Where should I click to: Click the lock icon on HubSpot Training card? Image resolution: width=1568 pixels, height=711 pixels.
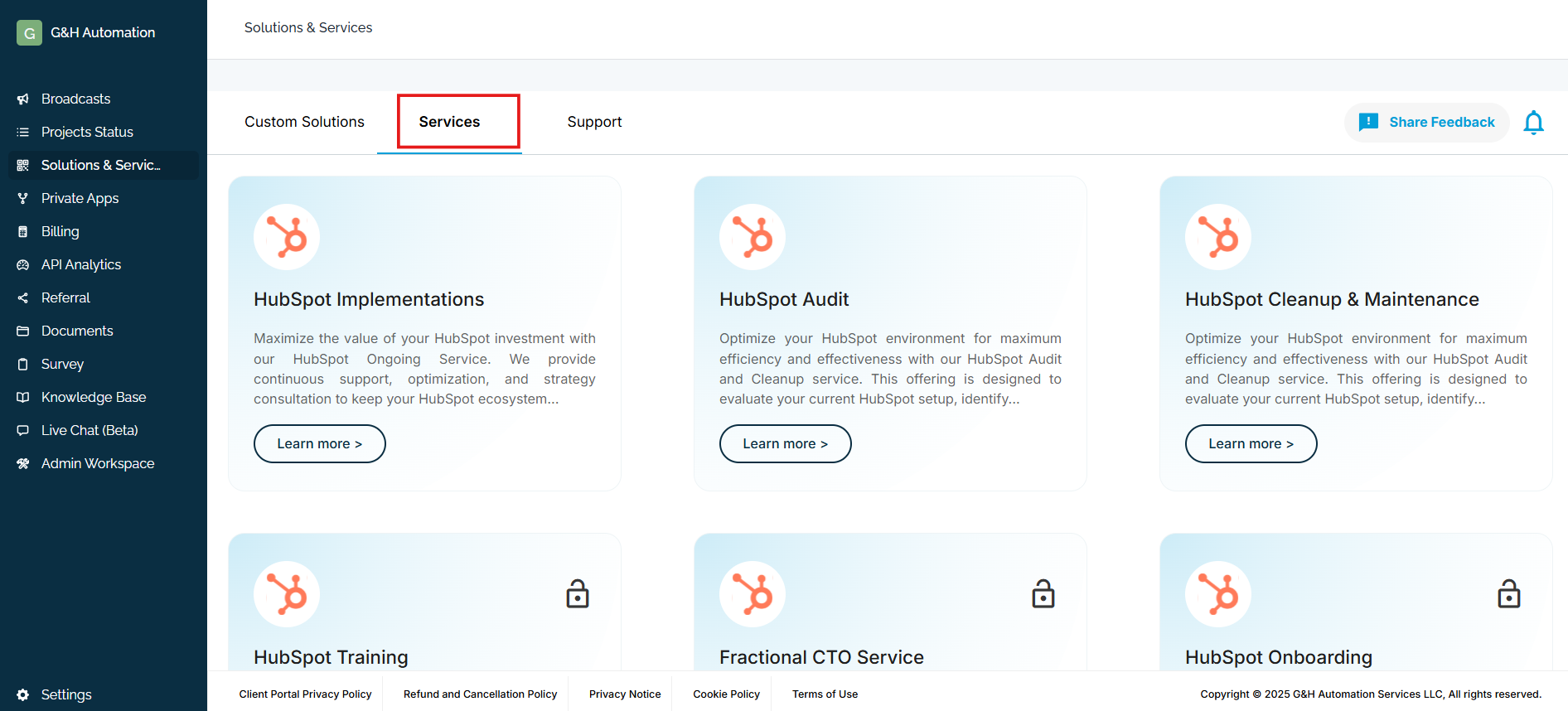point(577,594)
